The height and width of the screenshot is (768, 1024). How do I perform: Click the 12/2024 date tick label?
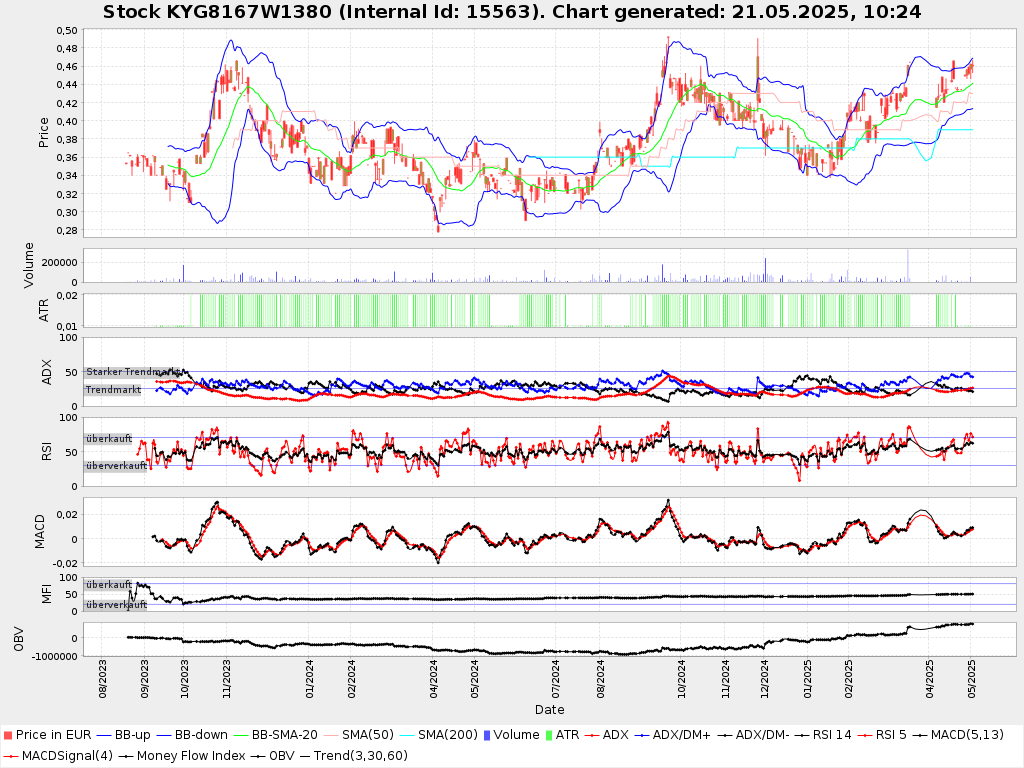click(x=765, y=679)
